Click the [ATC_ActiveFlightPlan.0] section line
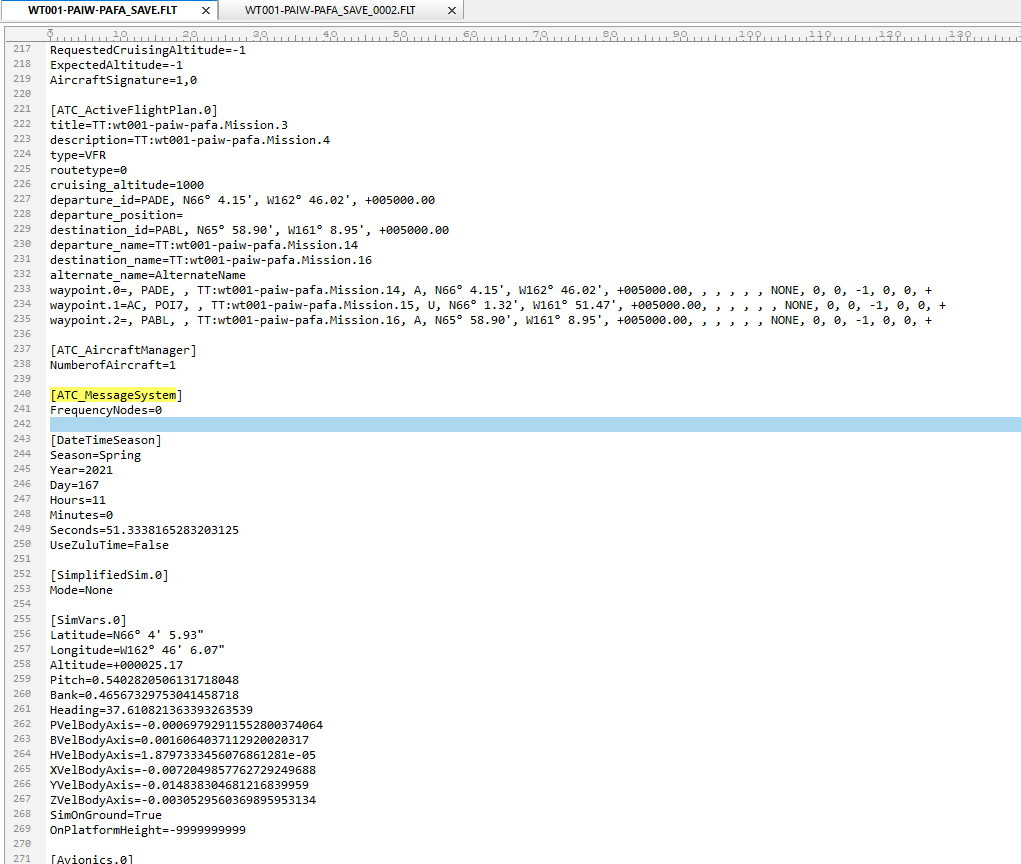The width and height of the screenshot is (1021, 864). [133, 110]
